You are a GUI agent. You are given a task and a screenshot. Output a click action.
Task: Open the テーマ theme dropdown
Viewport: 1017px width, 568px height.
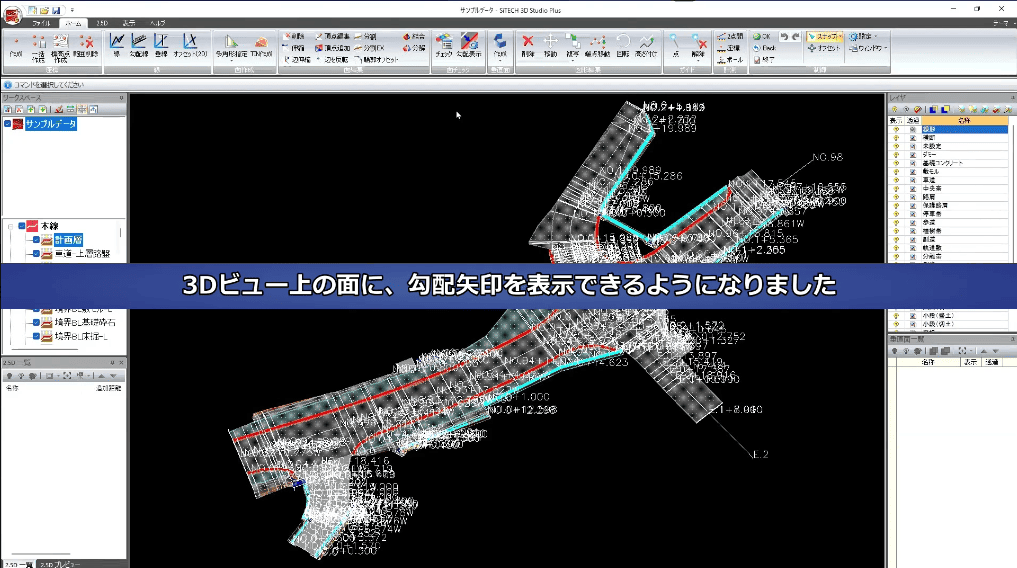click(1001, 23)
